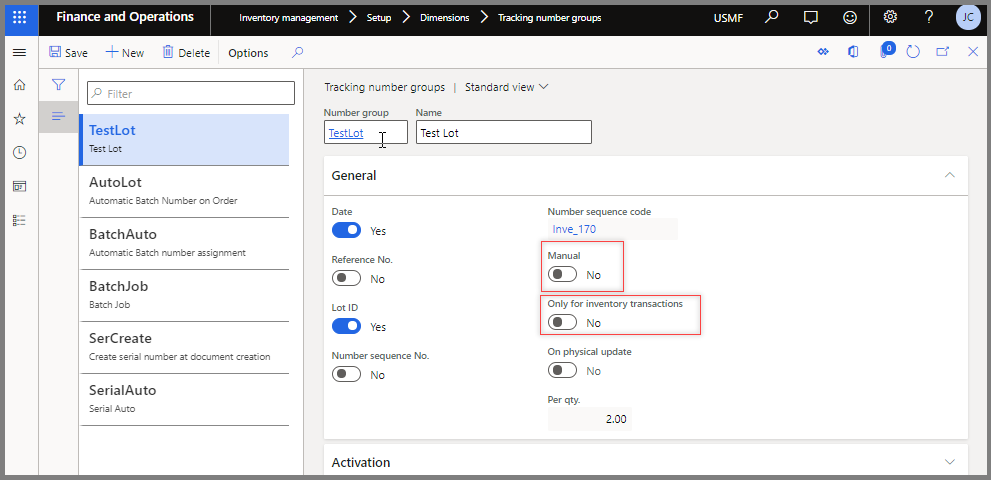Click the action pane search magnifier
Screen dimensions: 991x480
pyautogui.click(x=297, y=52)
